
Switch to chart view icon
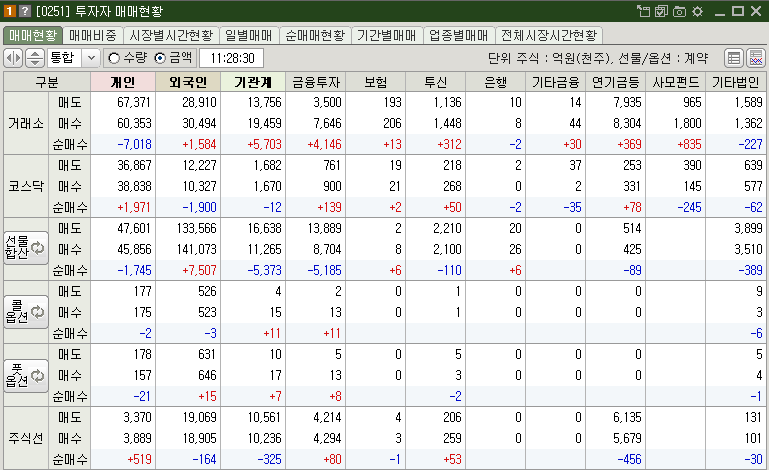pyautogui.click(x=756, y=58)
